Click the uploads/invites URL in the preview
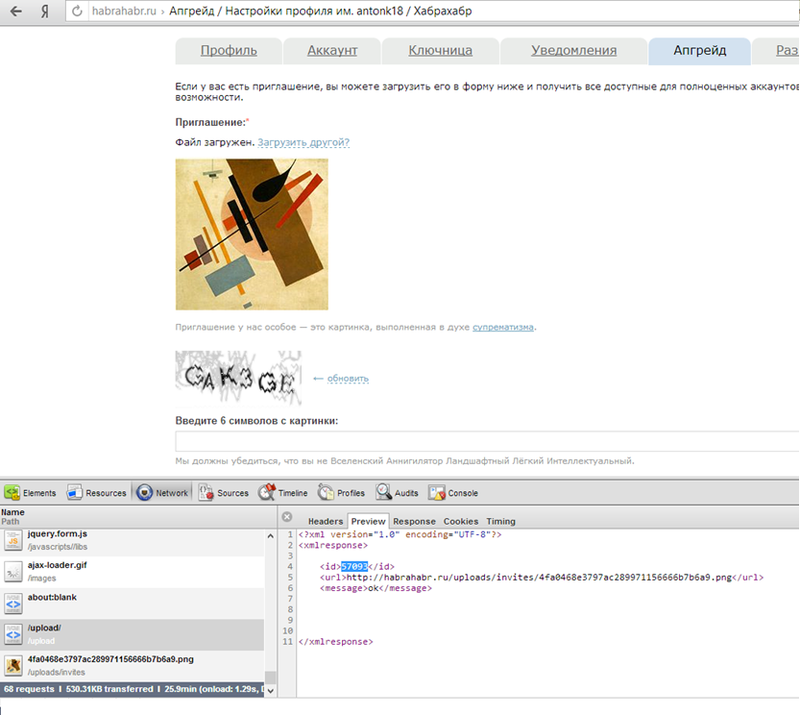800x715 pixels. click(x=539, y=577)
